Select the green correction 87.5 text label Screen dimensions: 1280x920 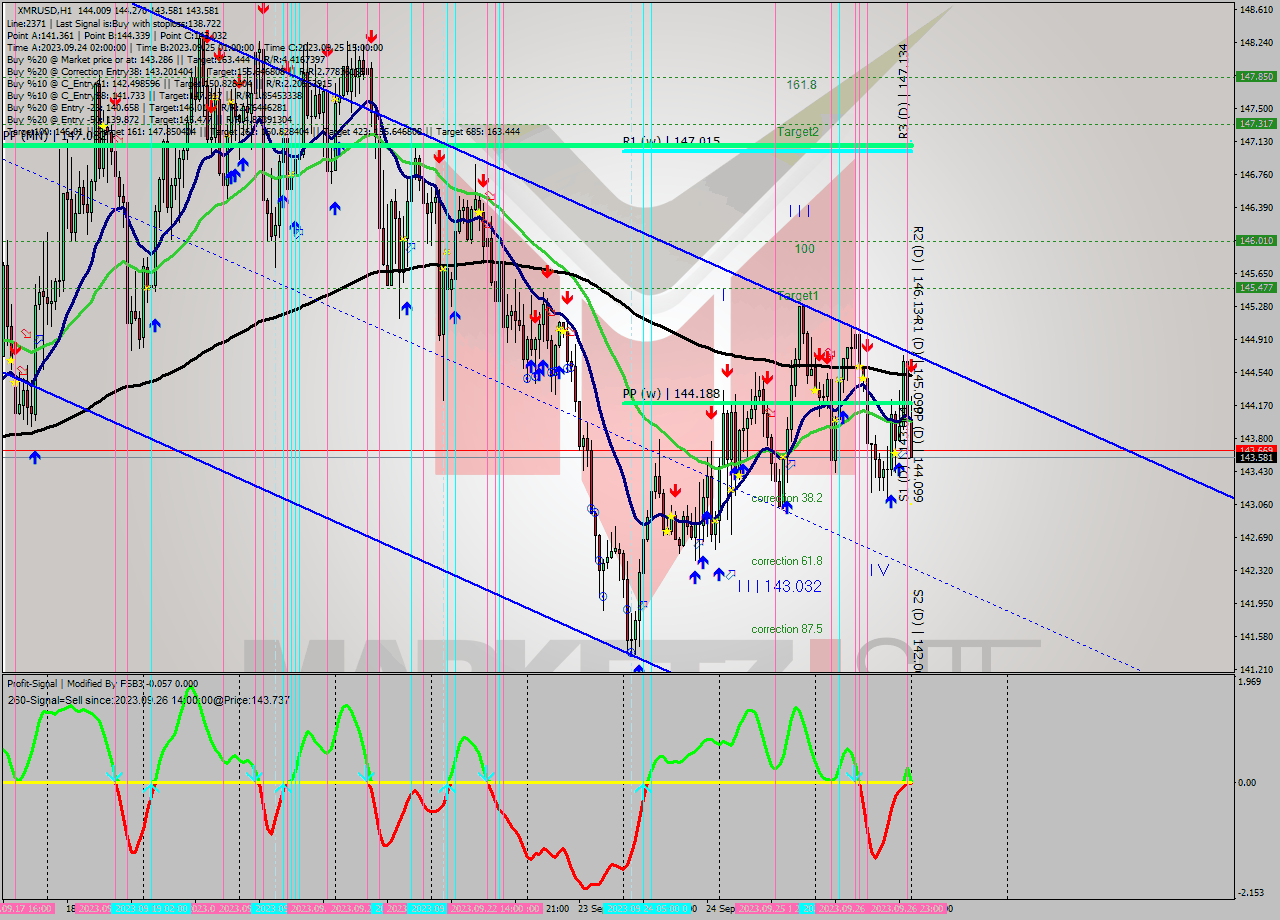pyautogui.click(x=785, y=630)
